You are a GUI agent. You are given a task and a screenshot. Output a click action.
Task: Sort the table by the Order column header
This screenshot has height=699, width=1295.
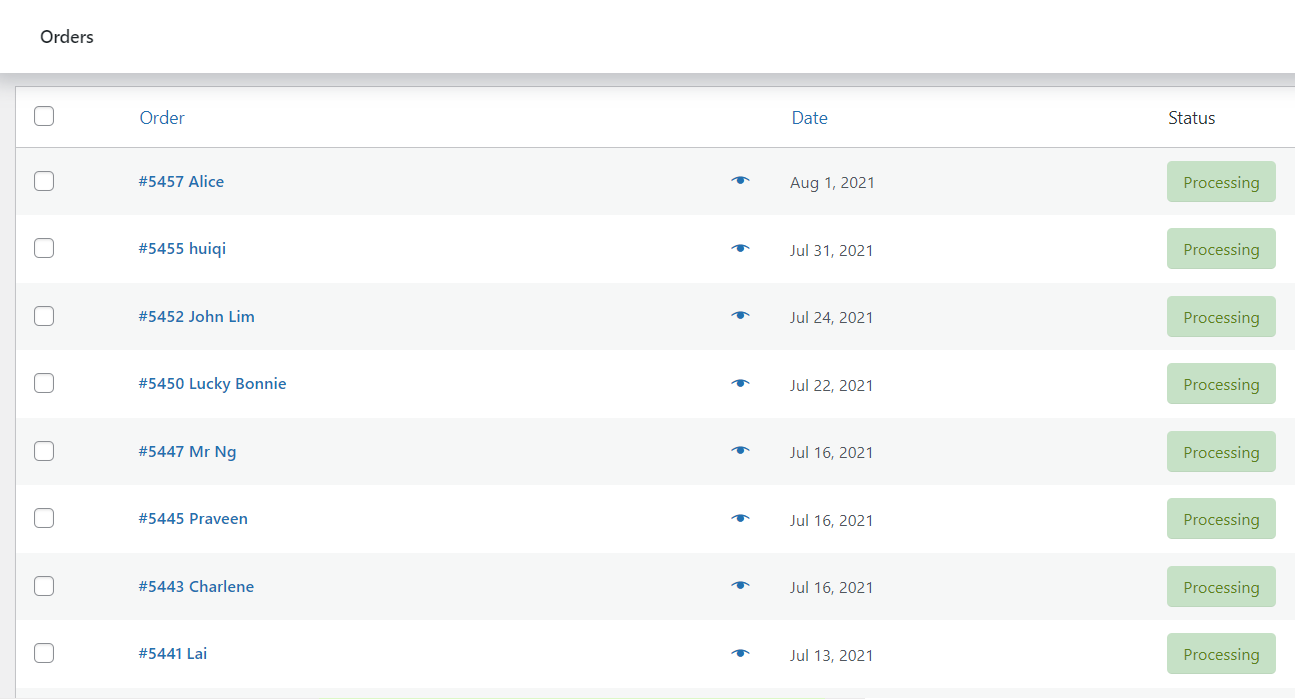[162, 118]
